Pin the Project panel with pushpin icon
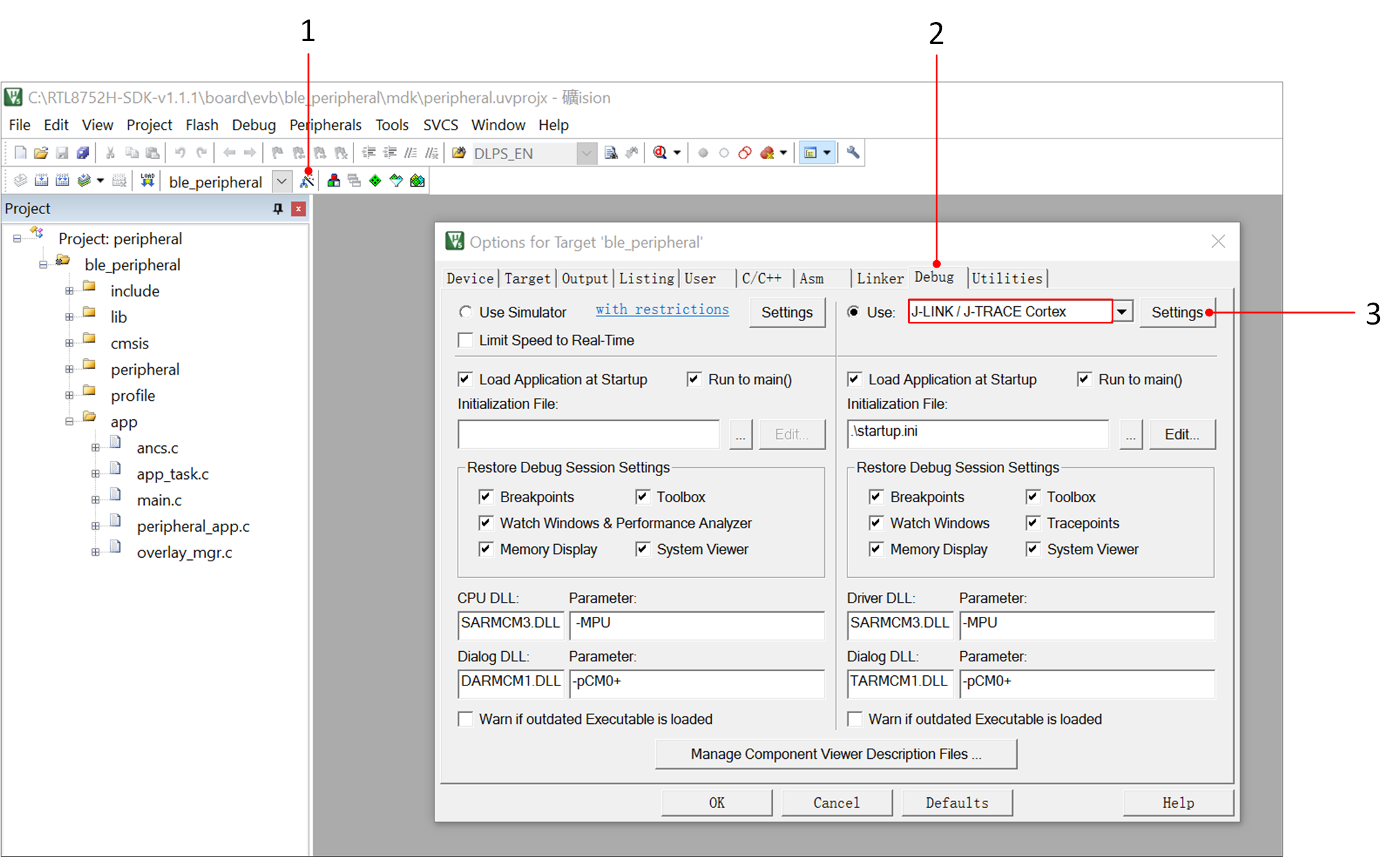This screenshot has height=857, width=1400. 278,209
